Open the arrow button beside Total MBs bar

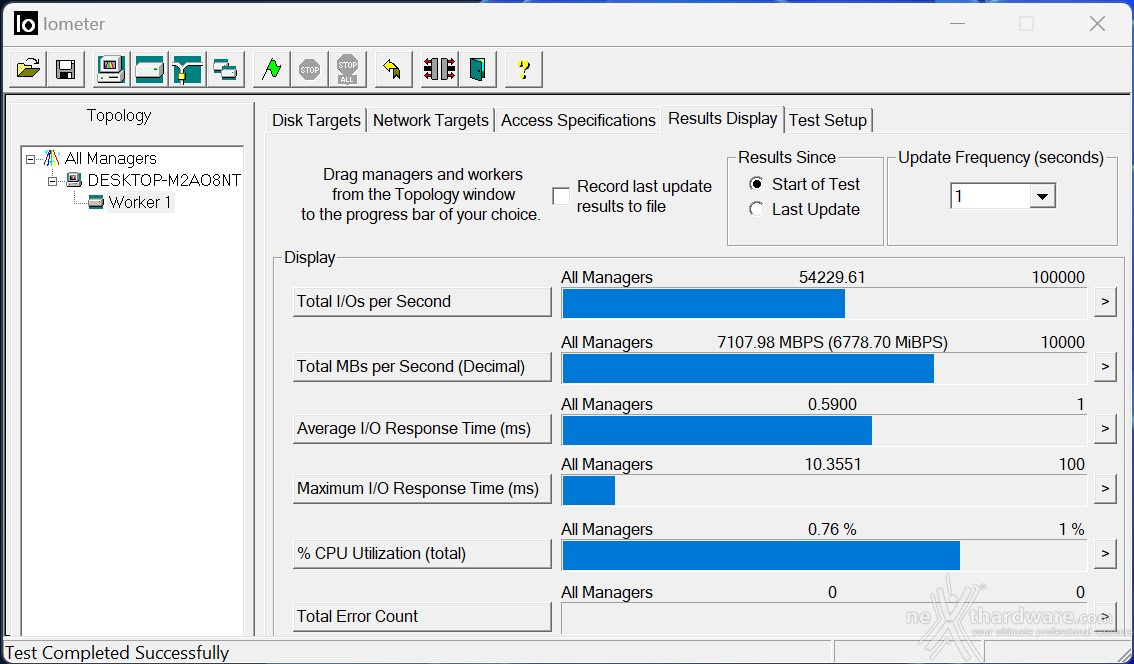[1104, 367]
